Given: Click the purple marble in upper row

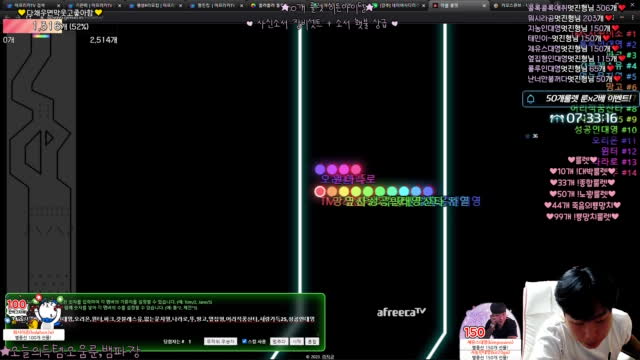Looking at the screenshot, I should tap(320, 169).
